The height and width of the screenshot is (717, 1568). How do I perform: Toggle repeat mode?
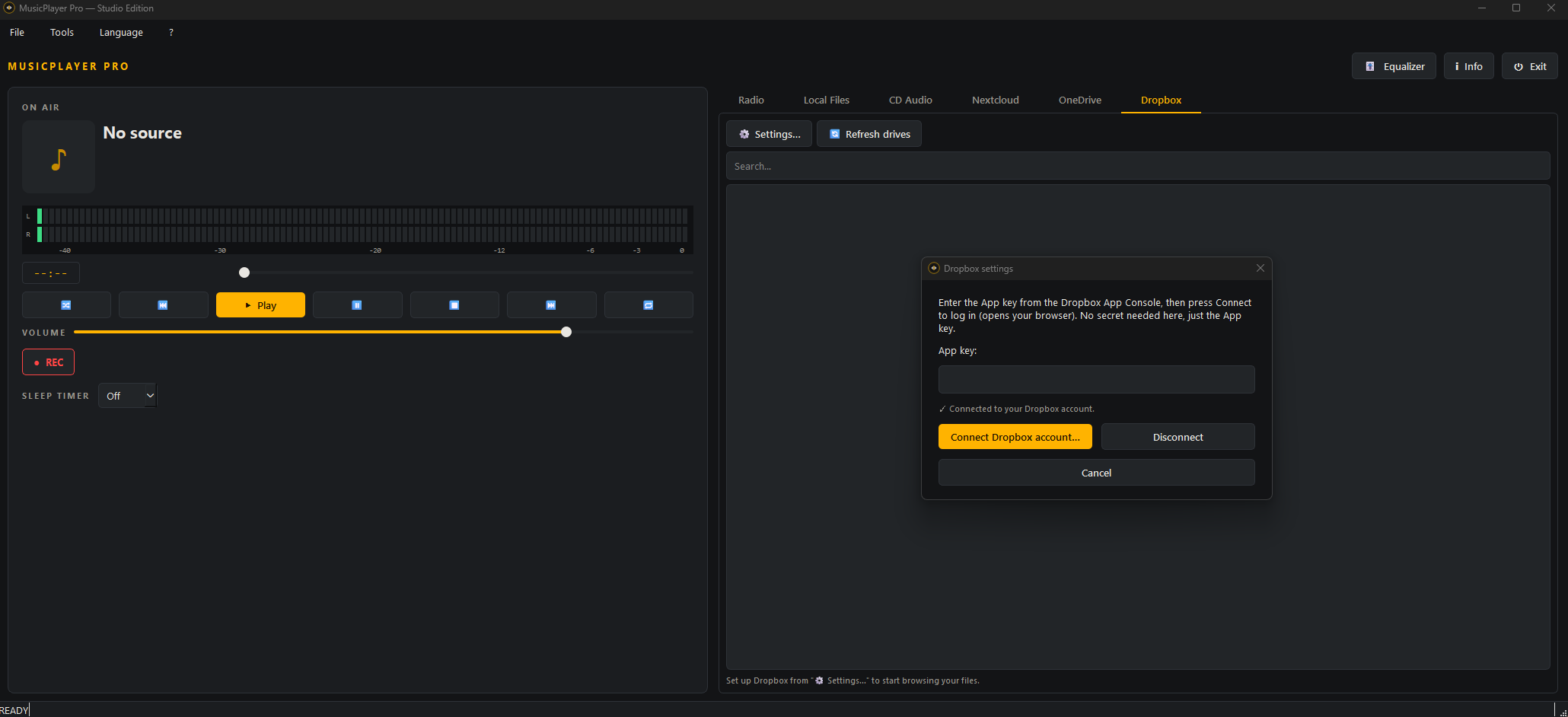649,305
